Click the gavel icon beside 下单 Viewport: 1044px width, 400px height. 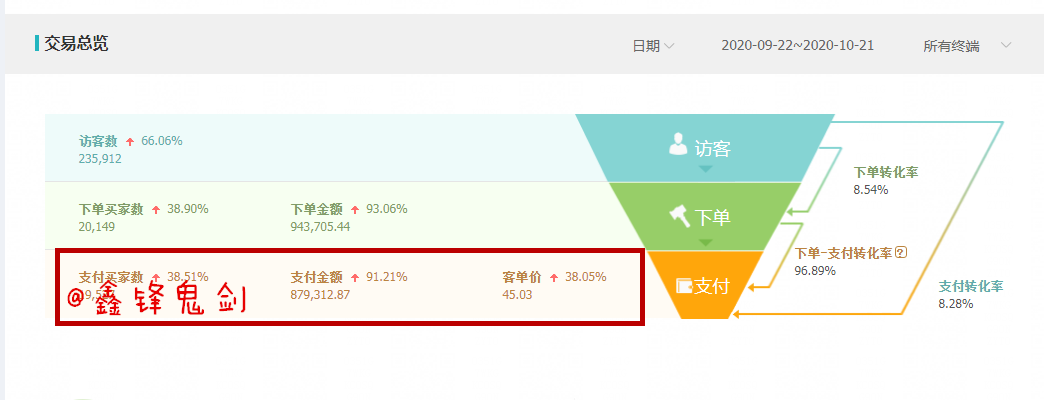pyautogui.click(x=679, y=214)
